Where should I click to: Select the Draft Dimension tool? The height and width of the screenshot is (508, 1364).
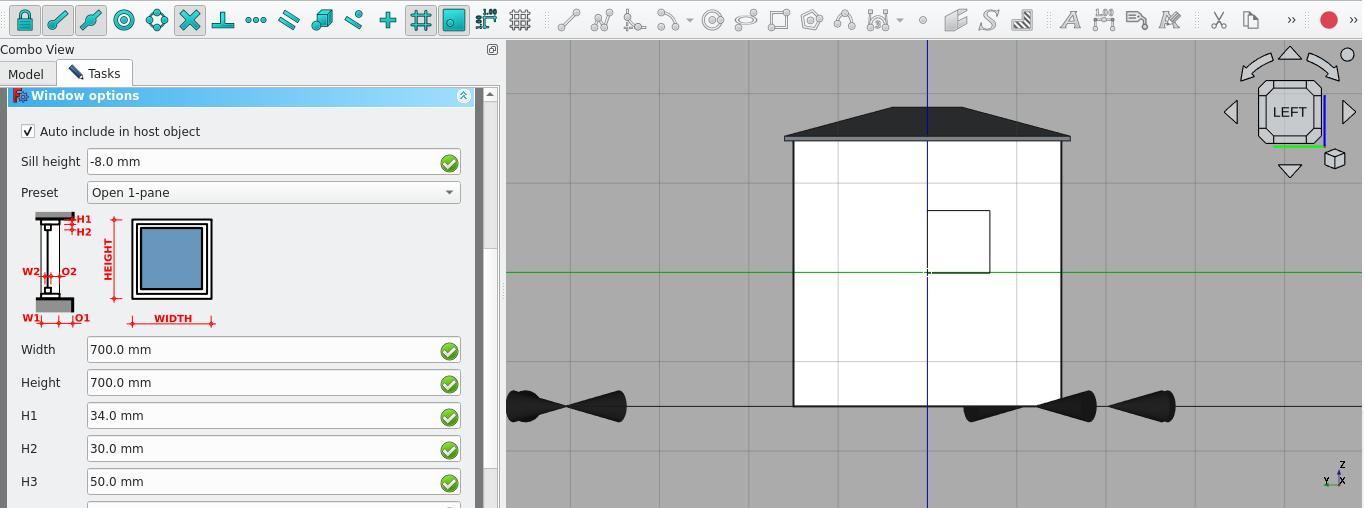tap(1103, 20)
